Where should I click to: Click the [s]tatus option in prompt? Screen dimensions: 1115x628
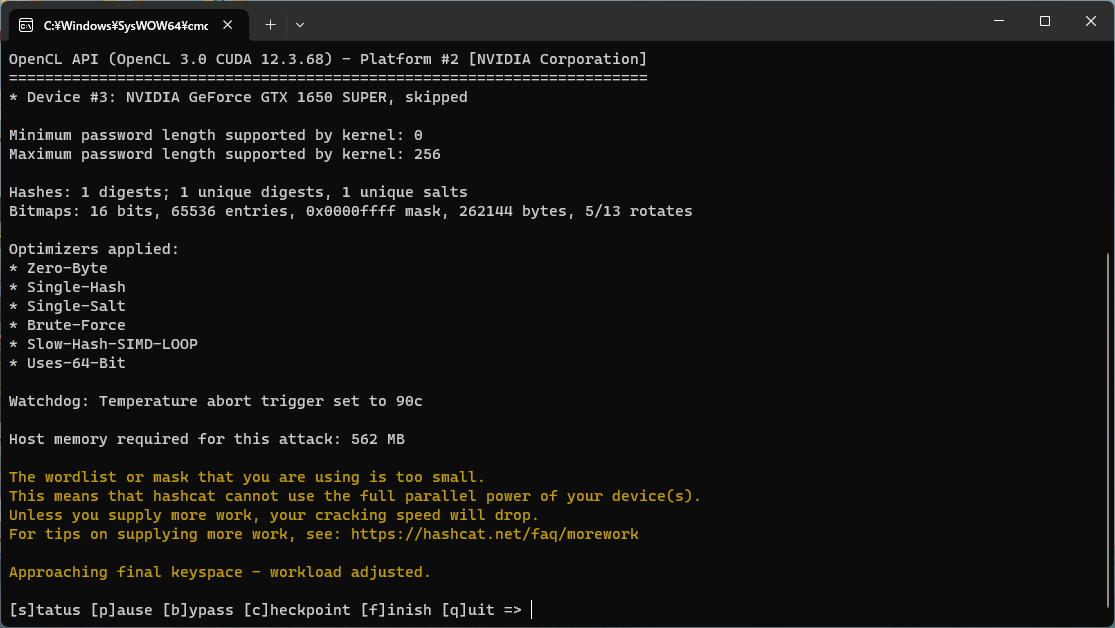(45, 610)
